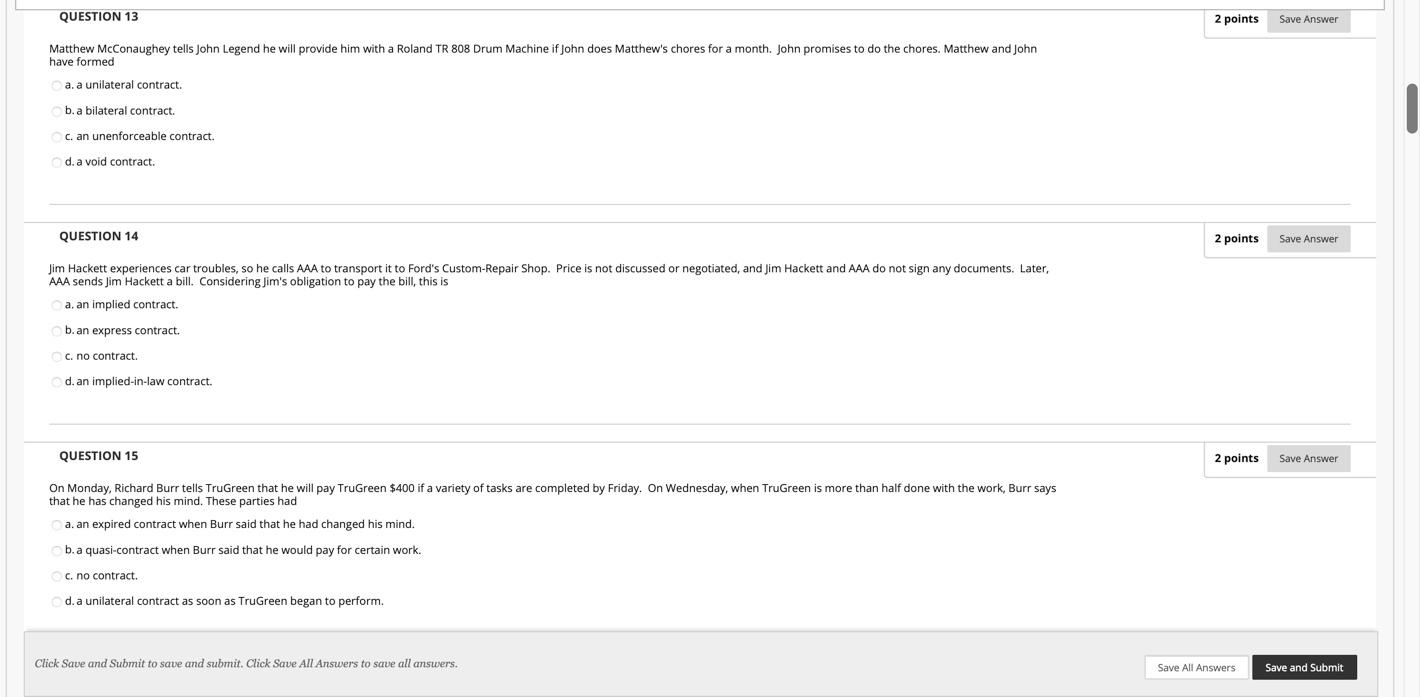1420x697 pixels.
Task: Click Save All Answers button
Action: 1196,668
